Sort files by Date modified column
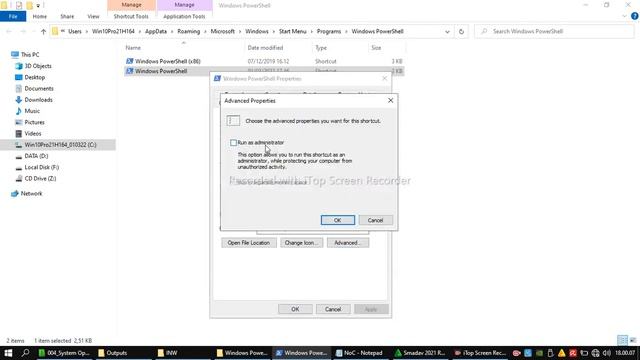Image resolution: width=640 pixels, height=360 pixels. (265, 48)
